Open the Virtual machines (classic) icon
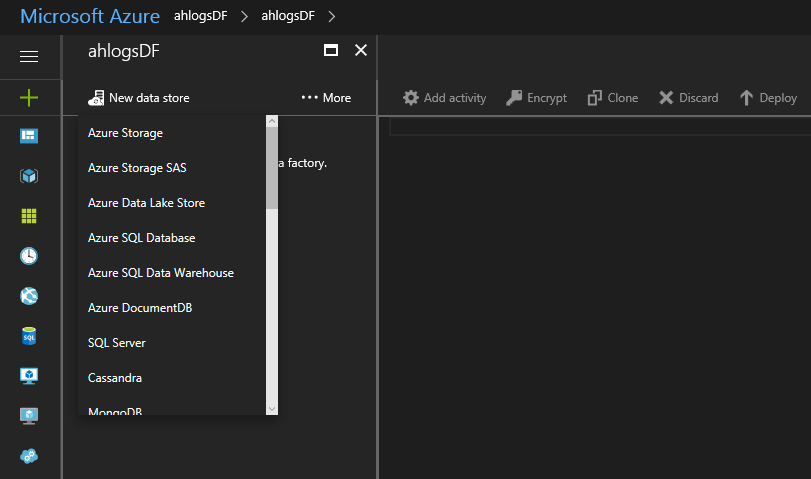Screen dimensions: 811x479 pyautogui.click(x=29, y=416)
